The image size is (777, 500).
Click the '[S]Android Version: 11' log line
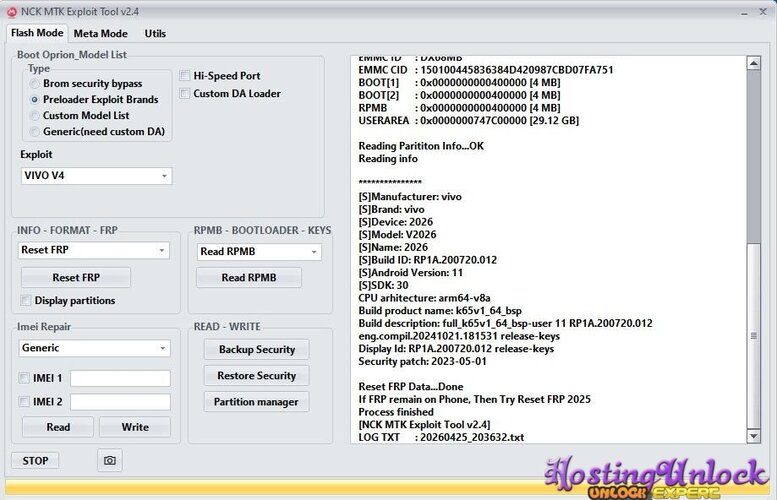[x=410, y=273]
